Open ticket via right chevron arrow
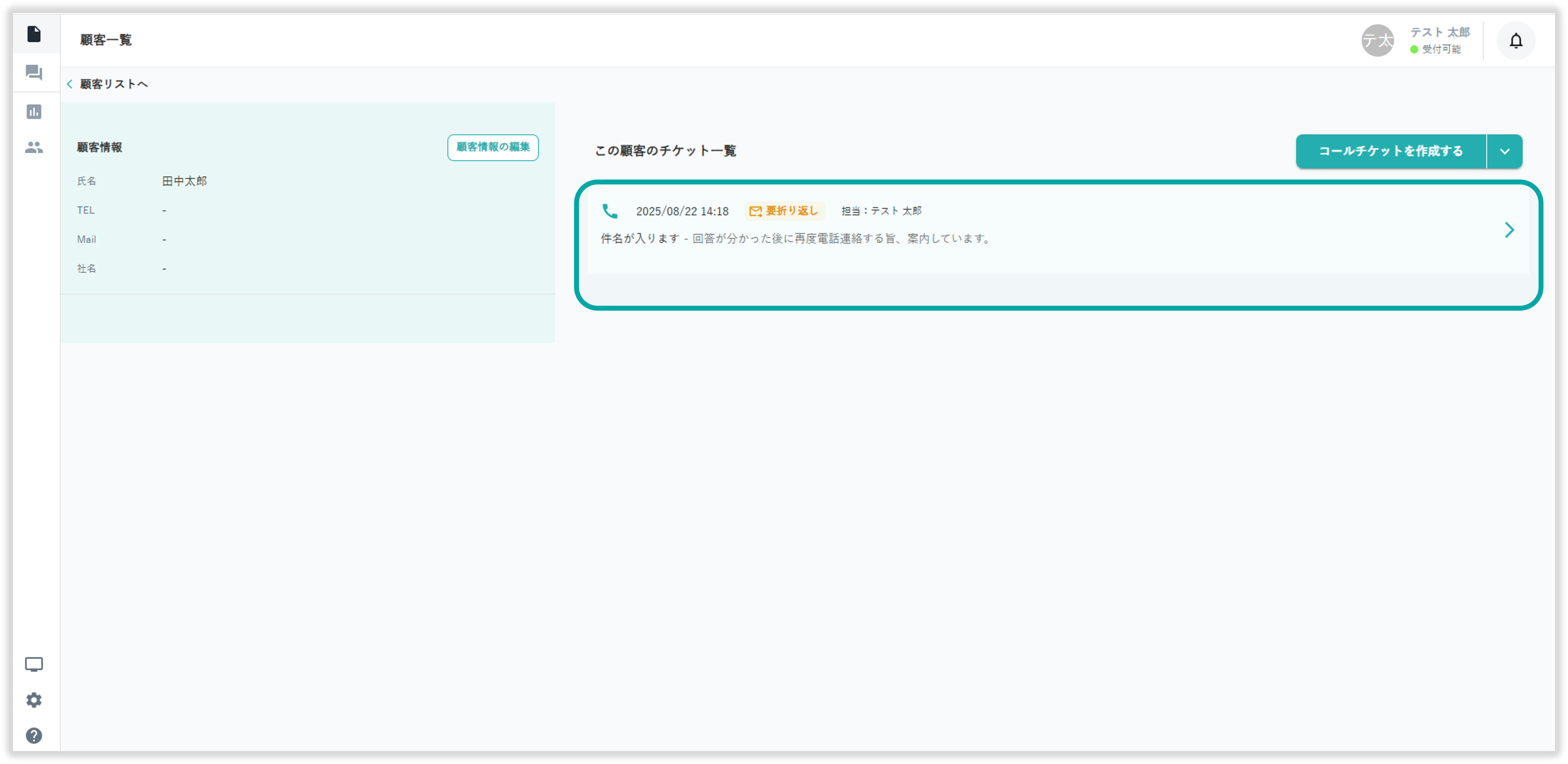The height and width of the screenshot is (764, 1568). 1509,230
